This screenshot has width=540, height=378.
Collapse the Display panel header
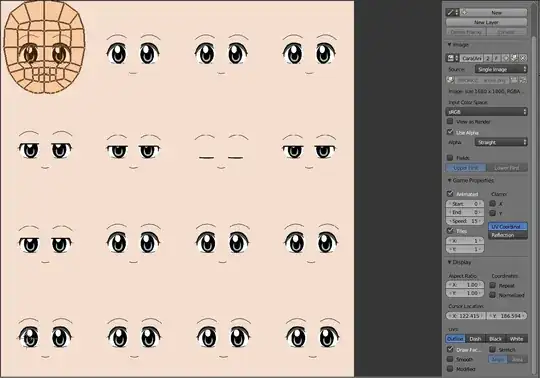(459, 262)
